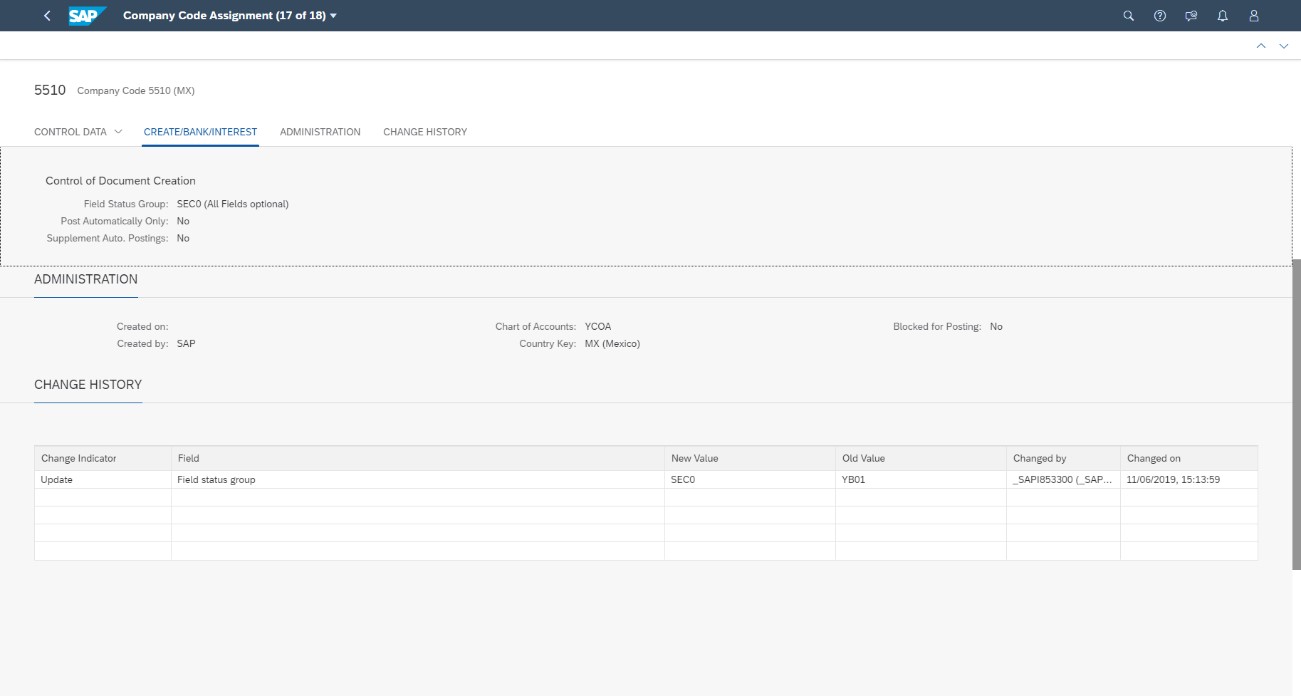1301x696 pixels.
Task: Click the New Value column header
Action: 694,459
